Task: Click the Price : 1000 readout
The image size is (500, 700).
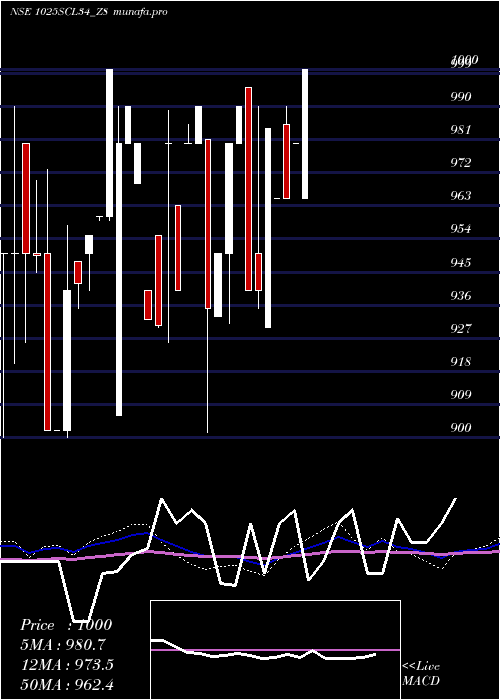Action: pyautogui.click(x=66, y=625)
